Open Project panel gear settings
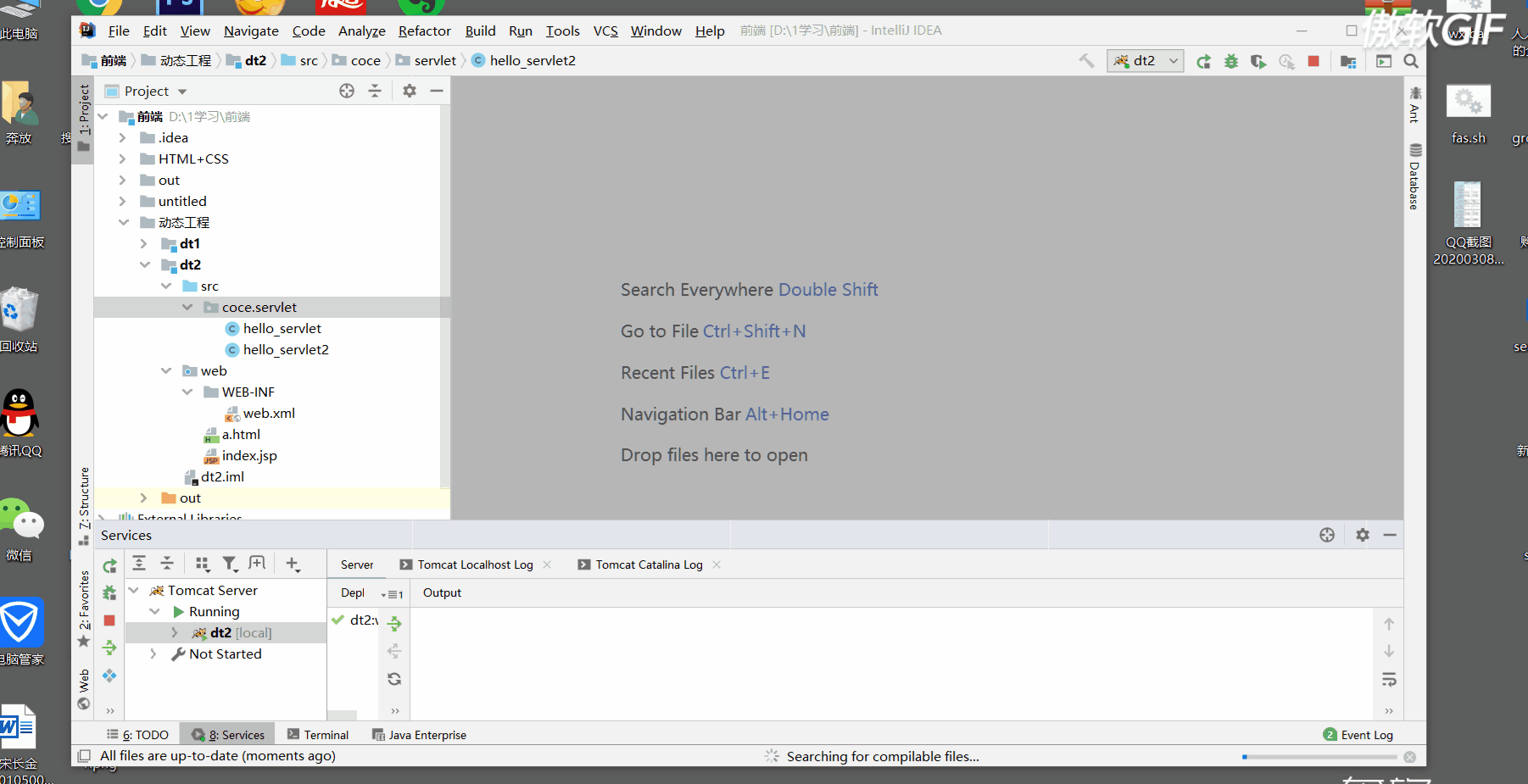The image size is (1528, 784). click(x=410, y=91)
